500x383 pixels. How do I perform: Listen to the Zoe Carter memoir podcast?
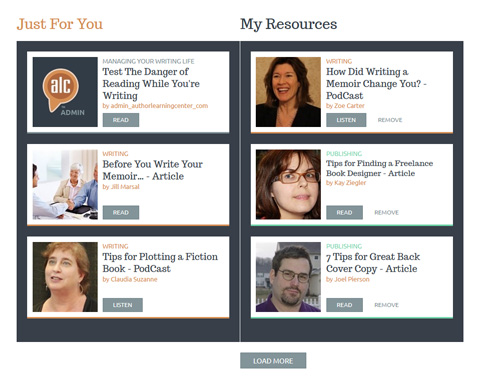[x=346, y=120]
